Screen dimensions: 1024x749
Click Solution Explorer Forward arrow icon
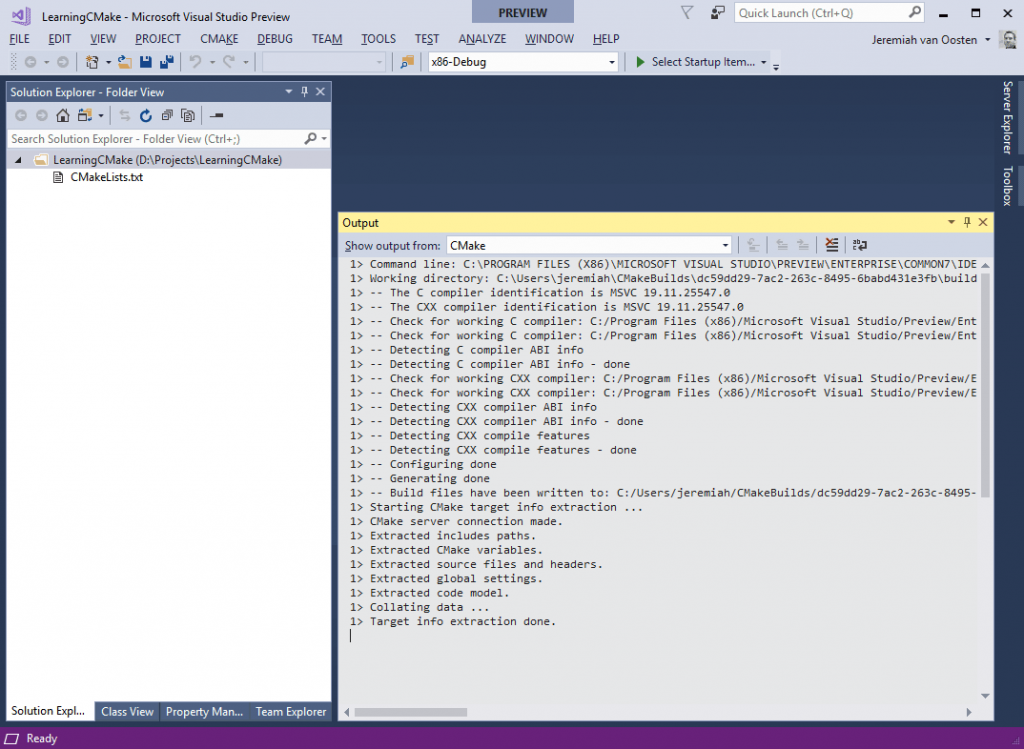(x=42, y=116)
